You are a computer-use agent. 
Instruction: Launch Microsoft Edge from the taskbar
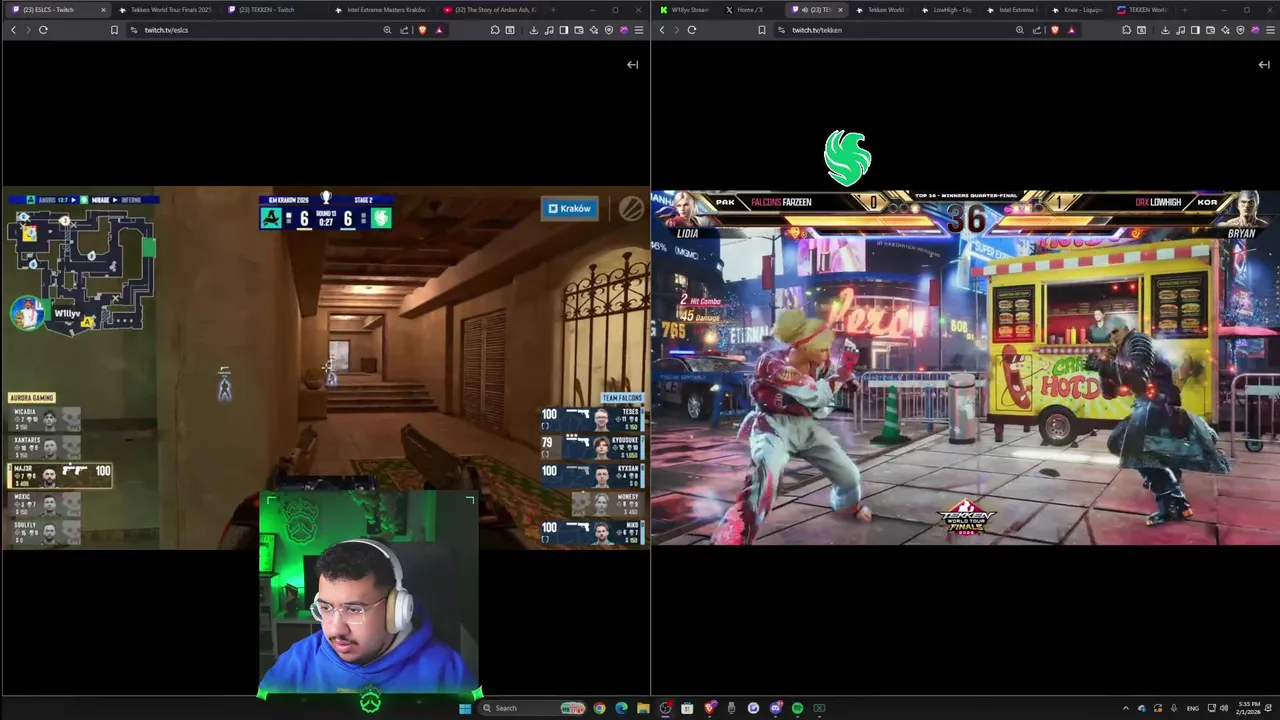coord(621,708)
